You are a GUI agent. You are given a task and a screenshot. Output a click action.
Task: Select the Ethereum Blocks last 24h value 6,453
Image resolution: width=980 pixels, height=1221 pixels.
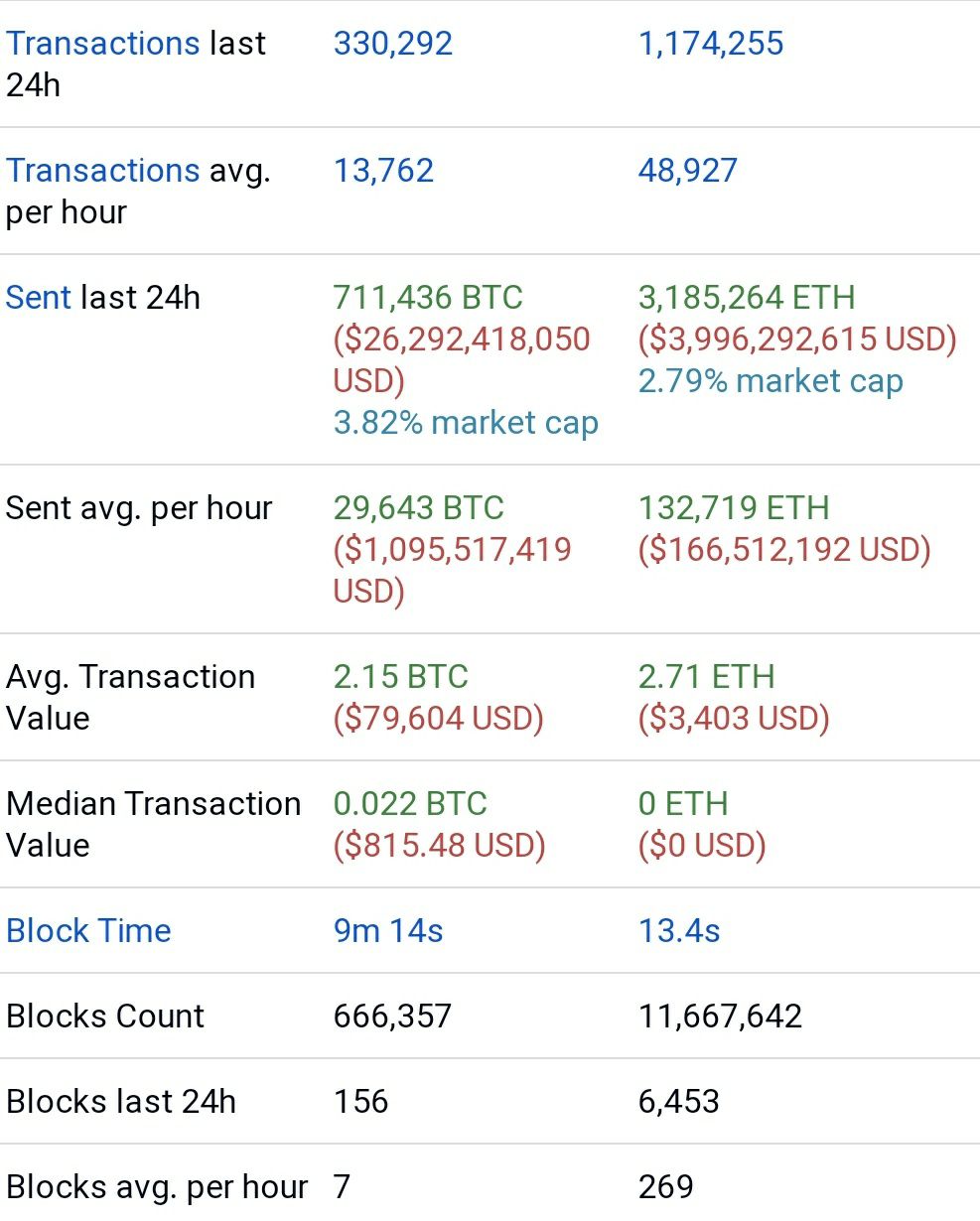point(679,1102)
